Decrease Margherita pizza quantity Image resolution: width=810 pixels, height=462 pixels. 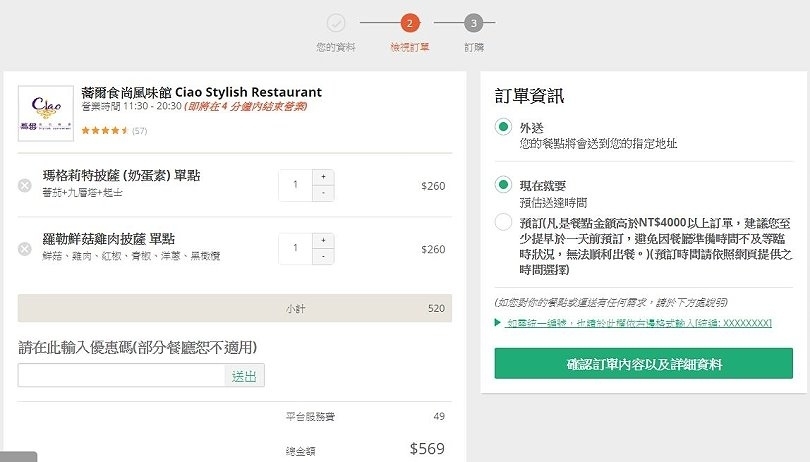click(324, 192)
